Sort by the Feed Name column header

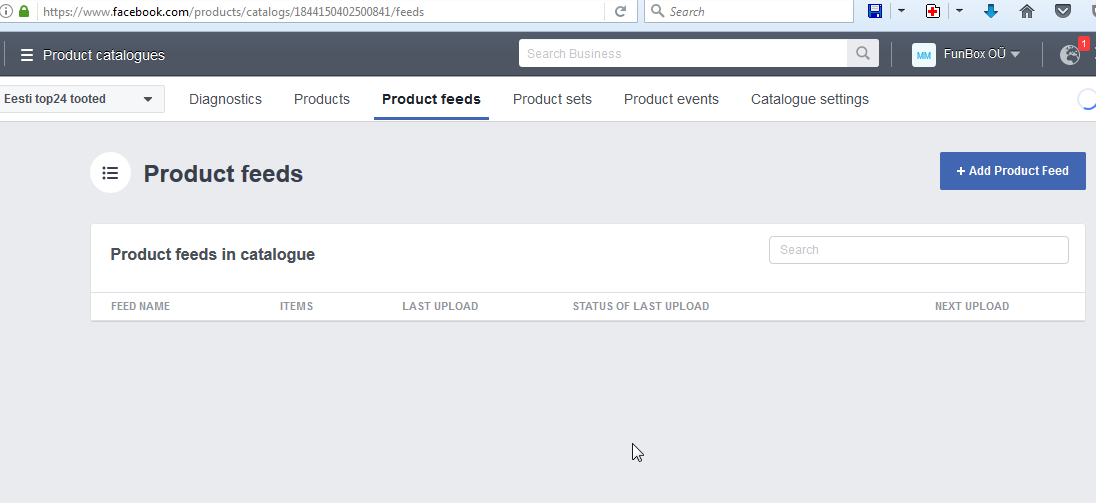[x=140, y=306]
